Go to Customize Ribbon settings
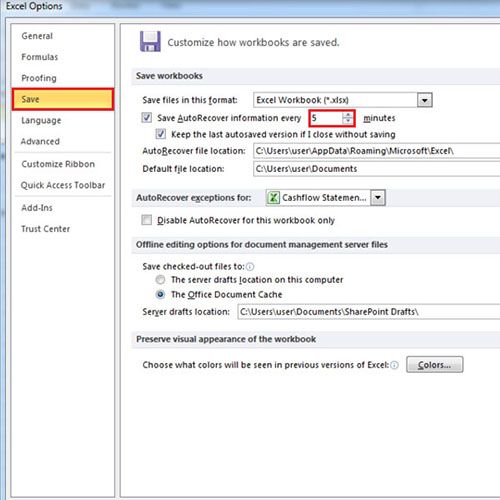This screenshot has height=500, width=500. pyautogui.click(x=58, y=164)
